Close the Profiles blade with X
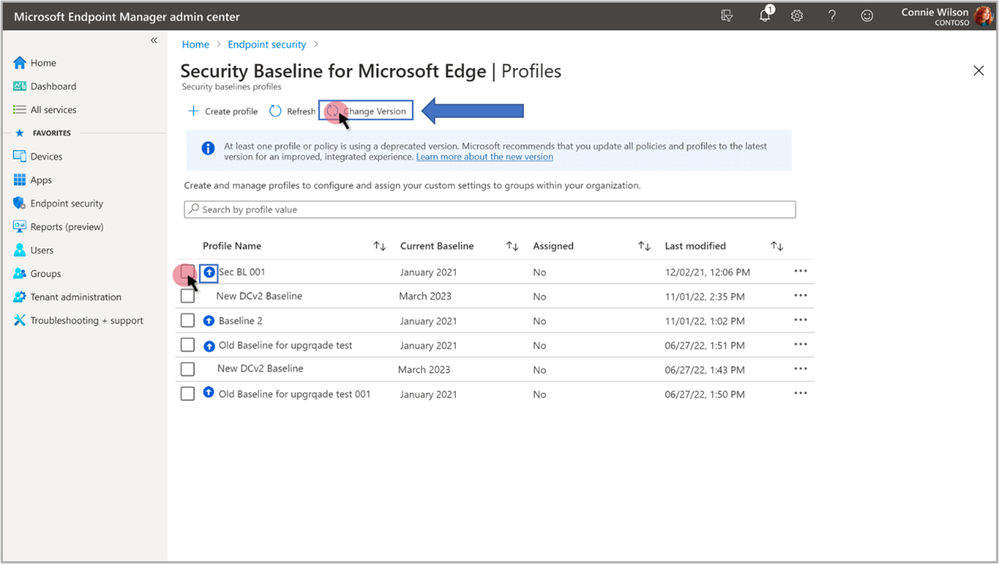The width and height of the screenshot is (999, 564). click(x=979, y=71)
